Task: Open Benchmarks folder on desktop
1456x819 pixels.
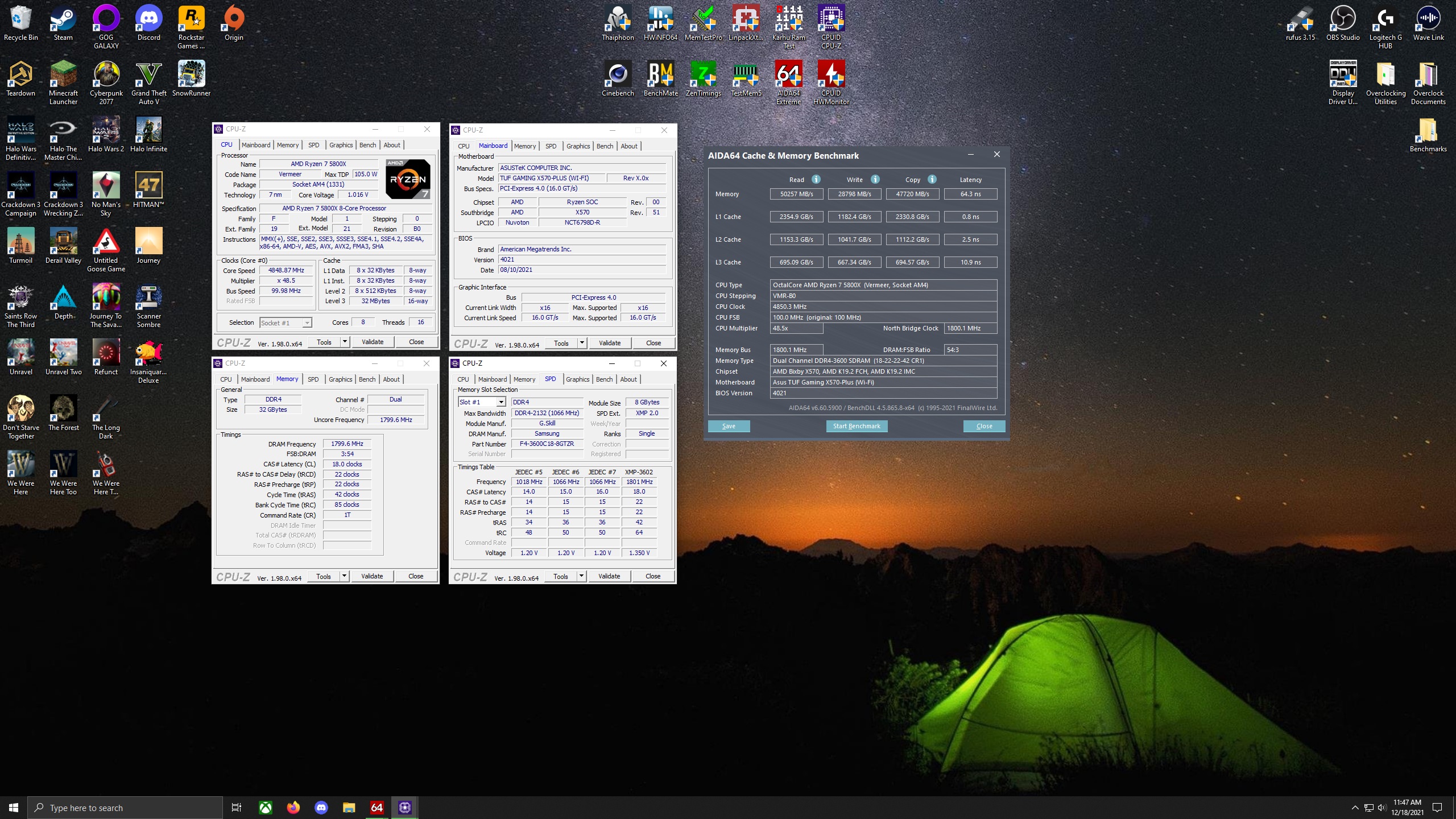Action: (x=1428, y=135)
